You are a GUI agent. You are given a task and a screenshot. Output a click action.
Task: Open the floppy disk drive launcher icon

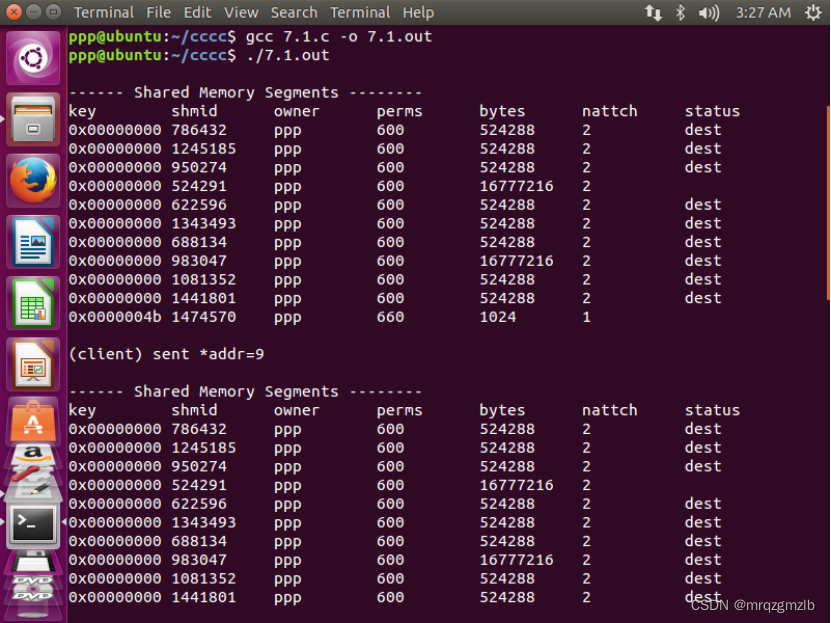pyautogui.click(x=33, y=561)
